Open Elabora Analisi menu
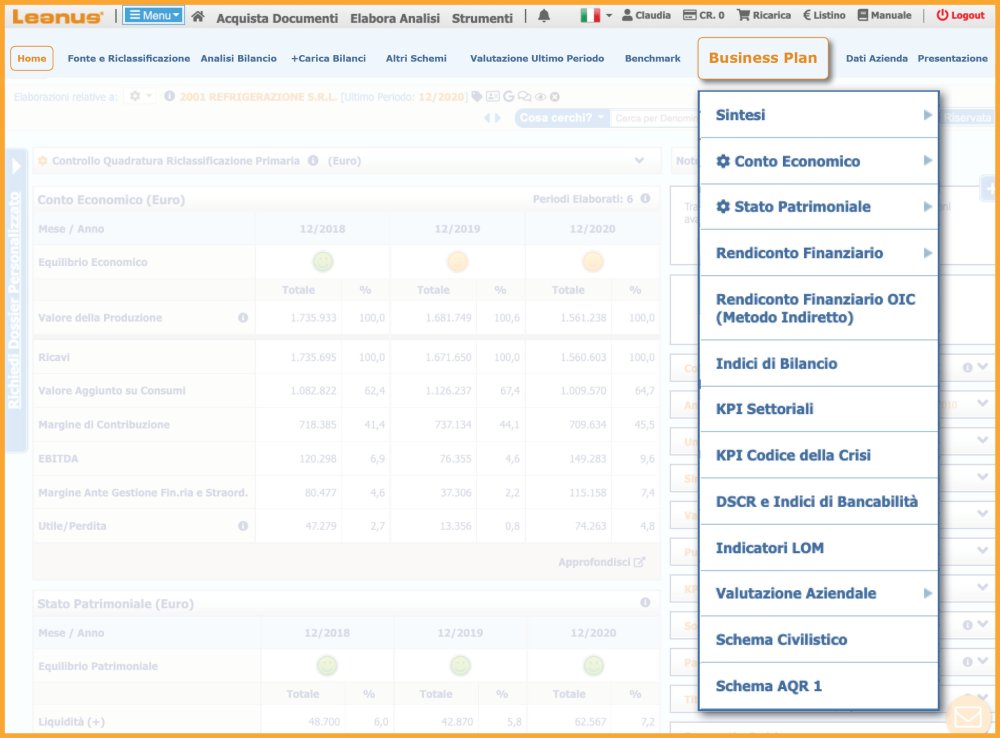This screenshot has width=1000, height=738. pyautogui.click(x=395, y=18)
